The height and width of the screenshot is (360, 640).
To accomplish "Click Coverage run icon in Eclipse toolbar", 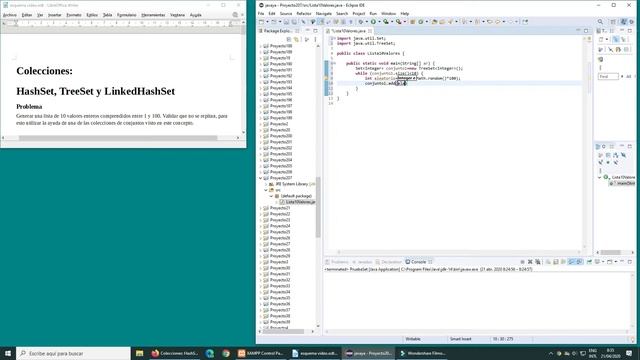I will pyautogui.click(x=386, y=22).
